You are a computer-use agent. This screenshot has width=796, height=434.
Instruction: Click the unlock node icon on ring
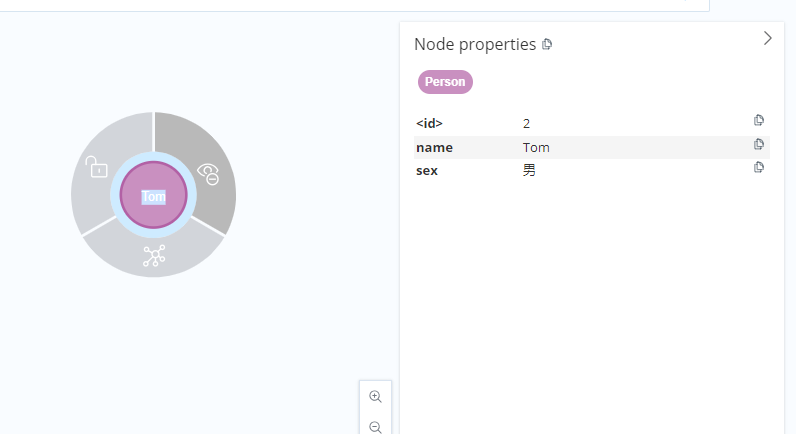96,166
